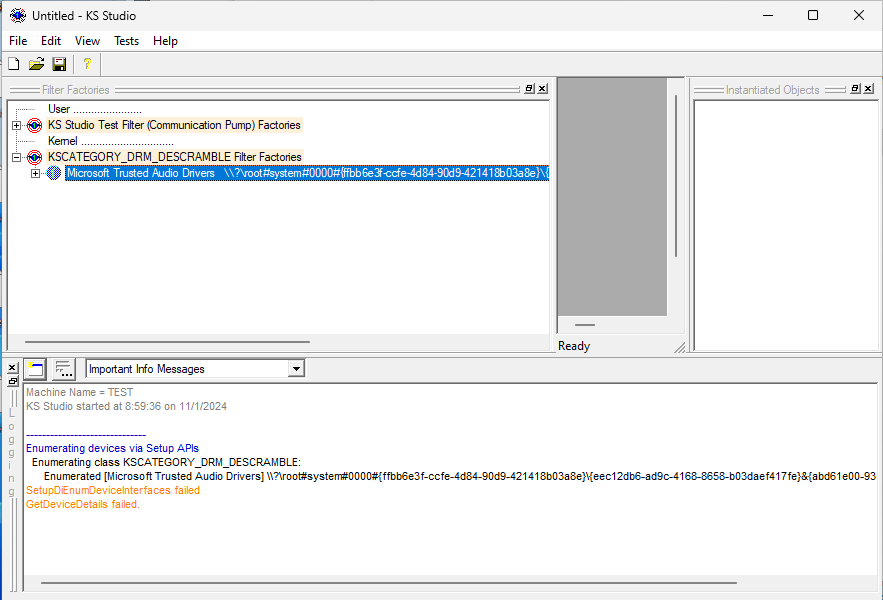Image resolution: width=883 pixels, height=600 pixels.
Task: Open the File menu
Action: click(x=18, y=41)
